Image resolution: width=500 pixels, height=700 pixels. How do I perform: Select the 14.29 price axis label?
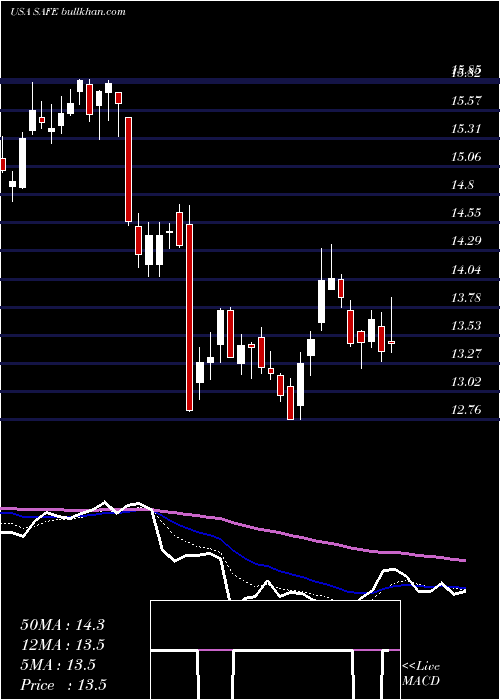point(466,241)
